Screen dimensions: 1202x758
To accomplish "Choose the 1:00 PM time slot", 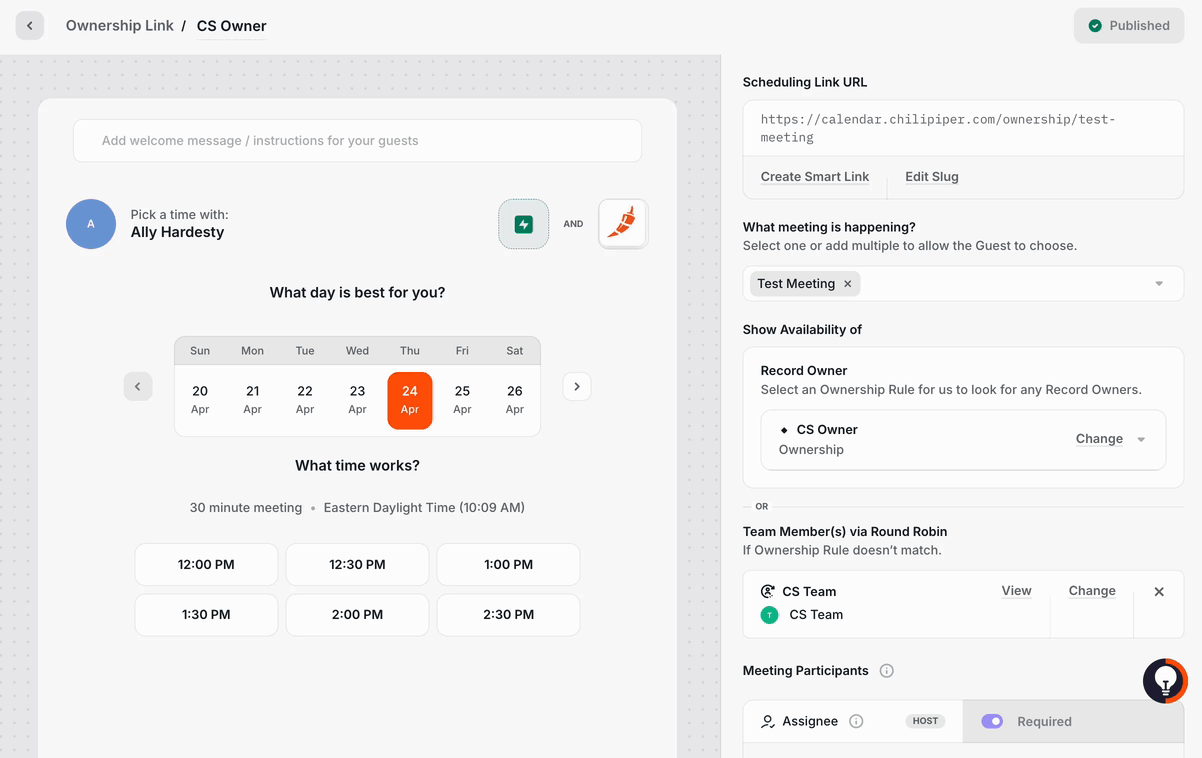I will (508, 565).
